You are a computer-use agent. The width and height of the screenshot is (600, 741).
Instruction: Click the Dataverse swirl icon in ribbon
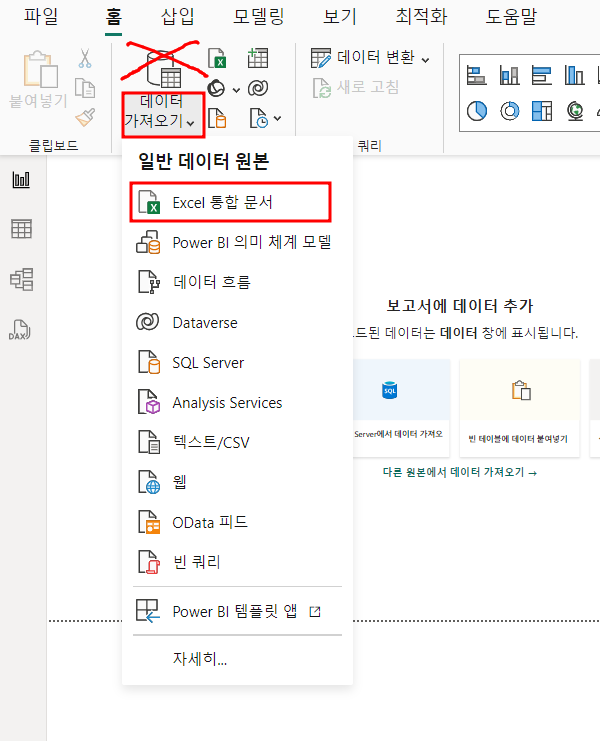point(258,88)
